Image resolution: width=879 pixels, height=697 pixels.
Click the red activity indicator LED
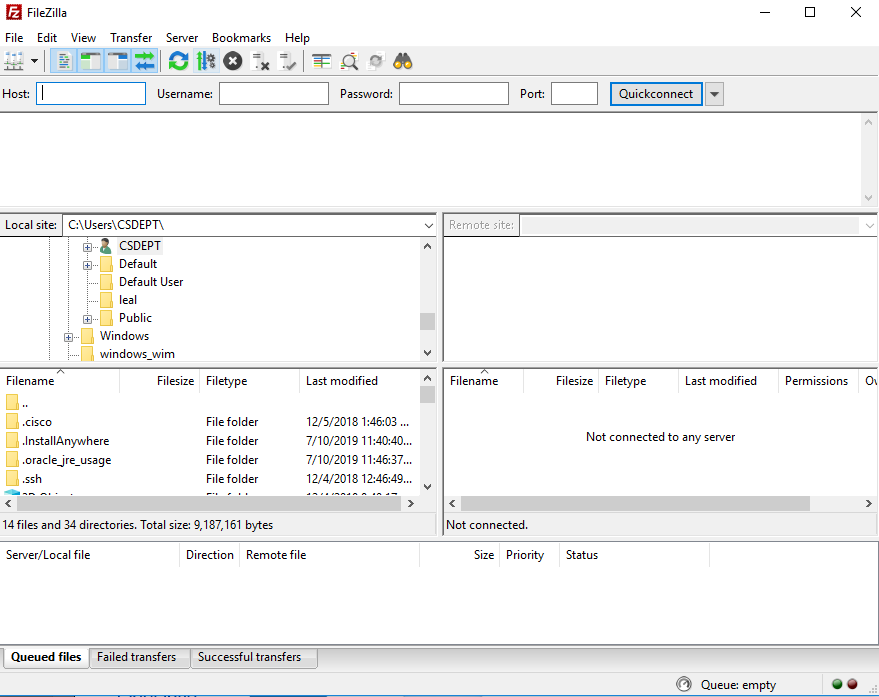click(852, 684)
